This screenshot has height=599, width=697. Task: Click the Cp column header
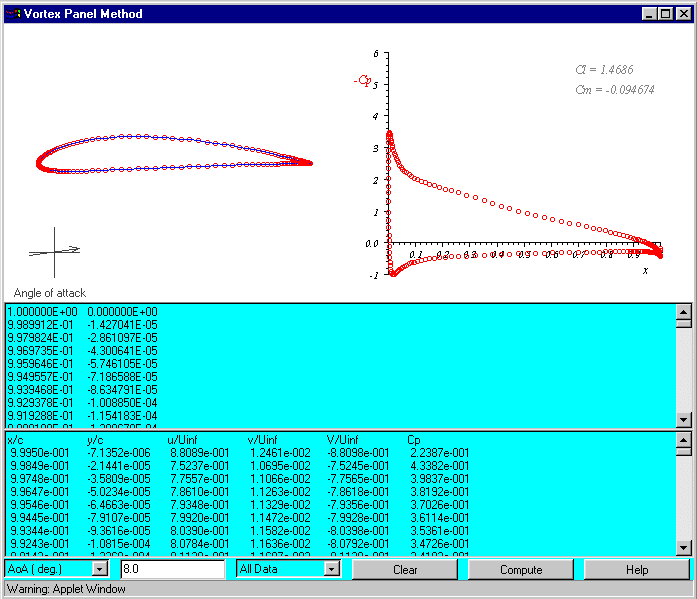pyautogui.click(x=414, y=440)
